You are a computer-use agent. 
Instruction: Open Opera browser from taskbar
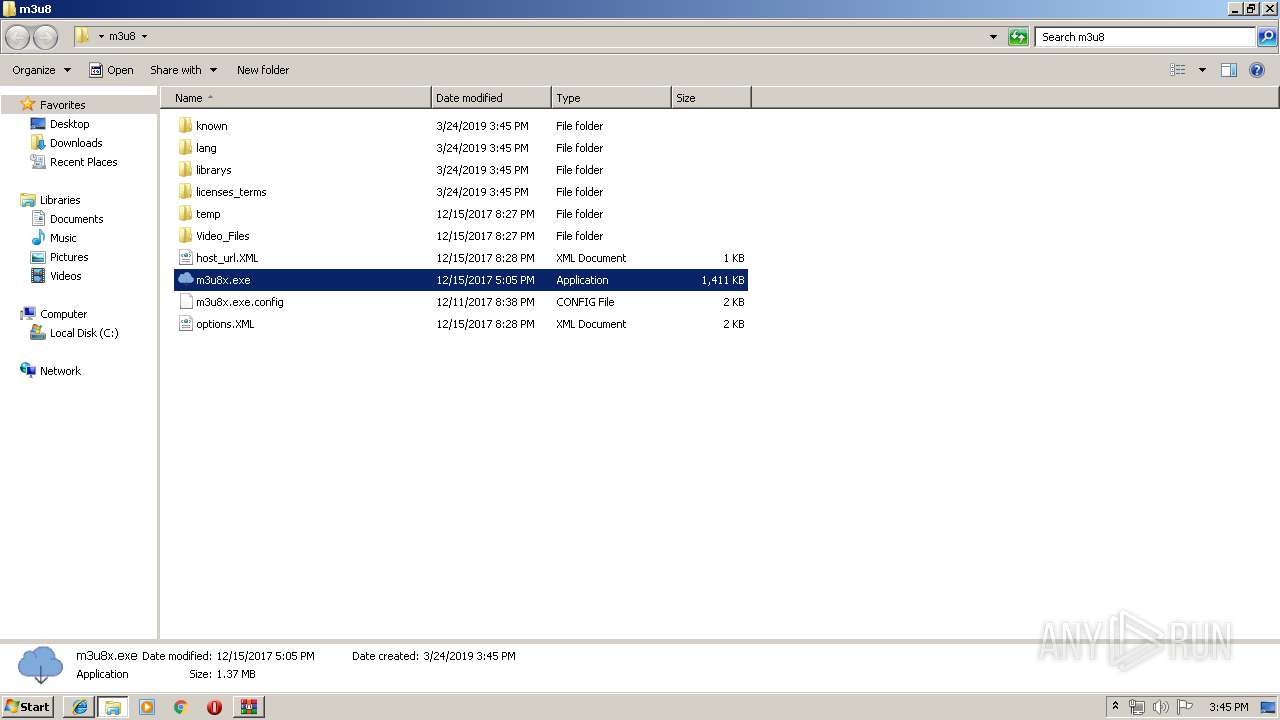214,707
